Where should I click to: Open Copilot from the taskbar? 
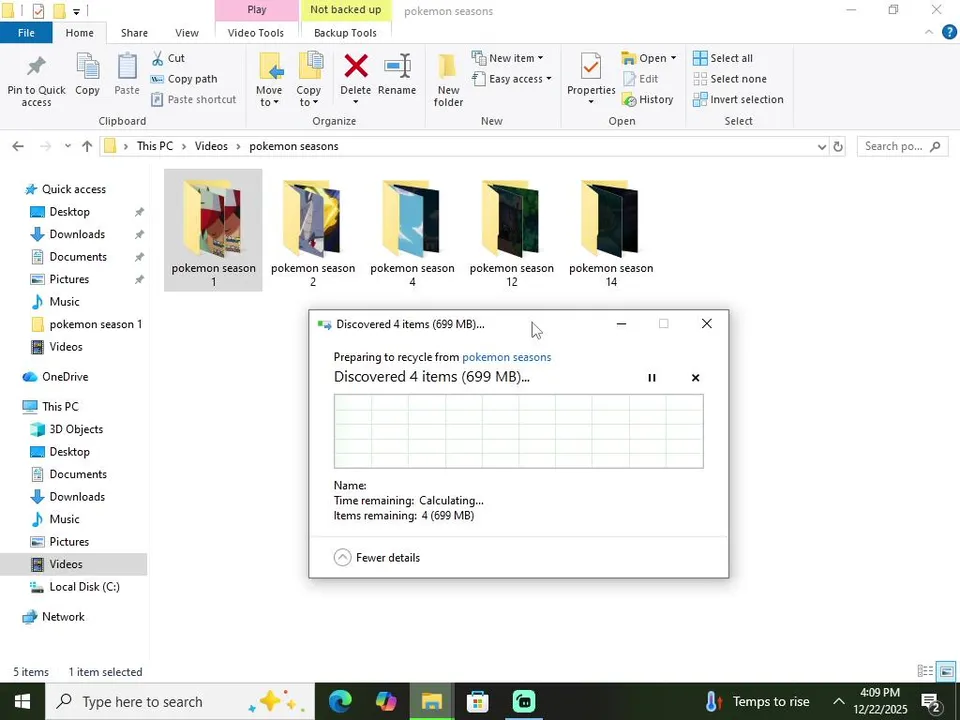pos(386,702)
